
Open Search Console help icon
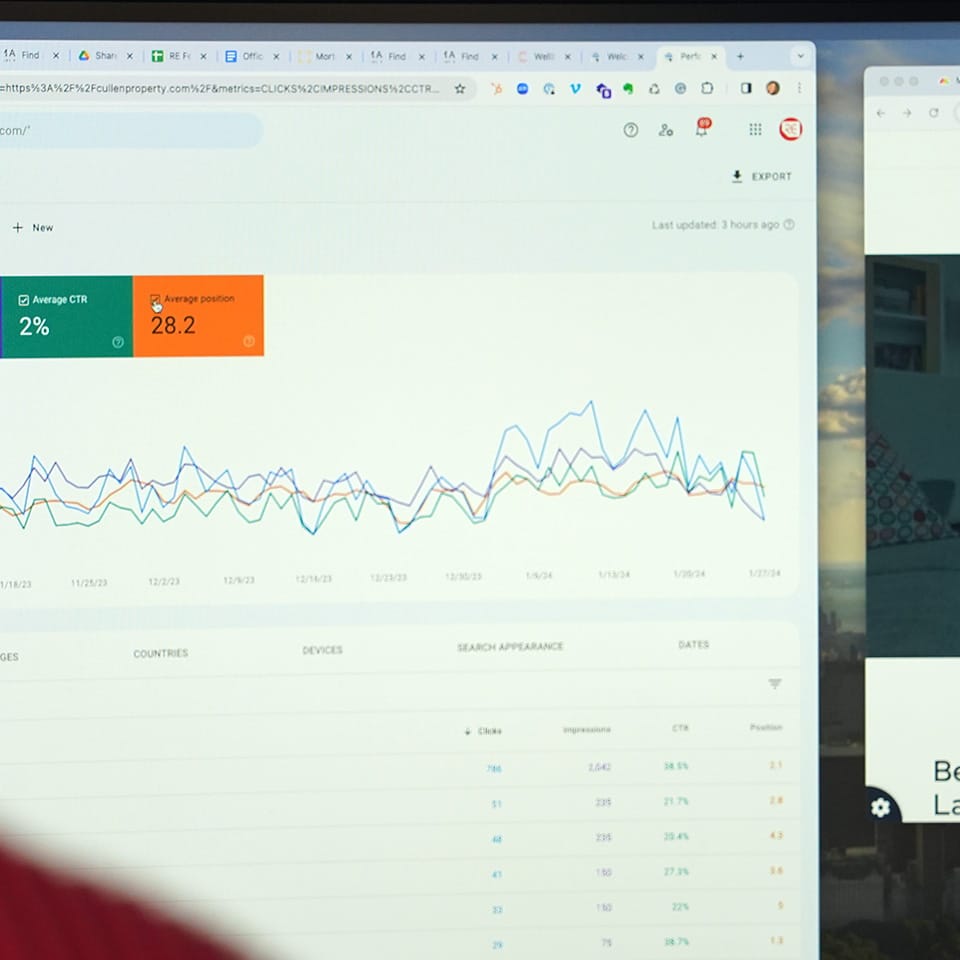pos(631,130)
